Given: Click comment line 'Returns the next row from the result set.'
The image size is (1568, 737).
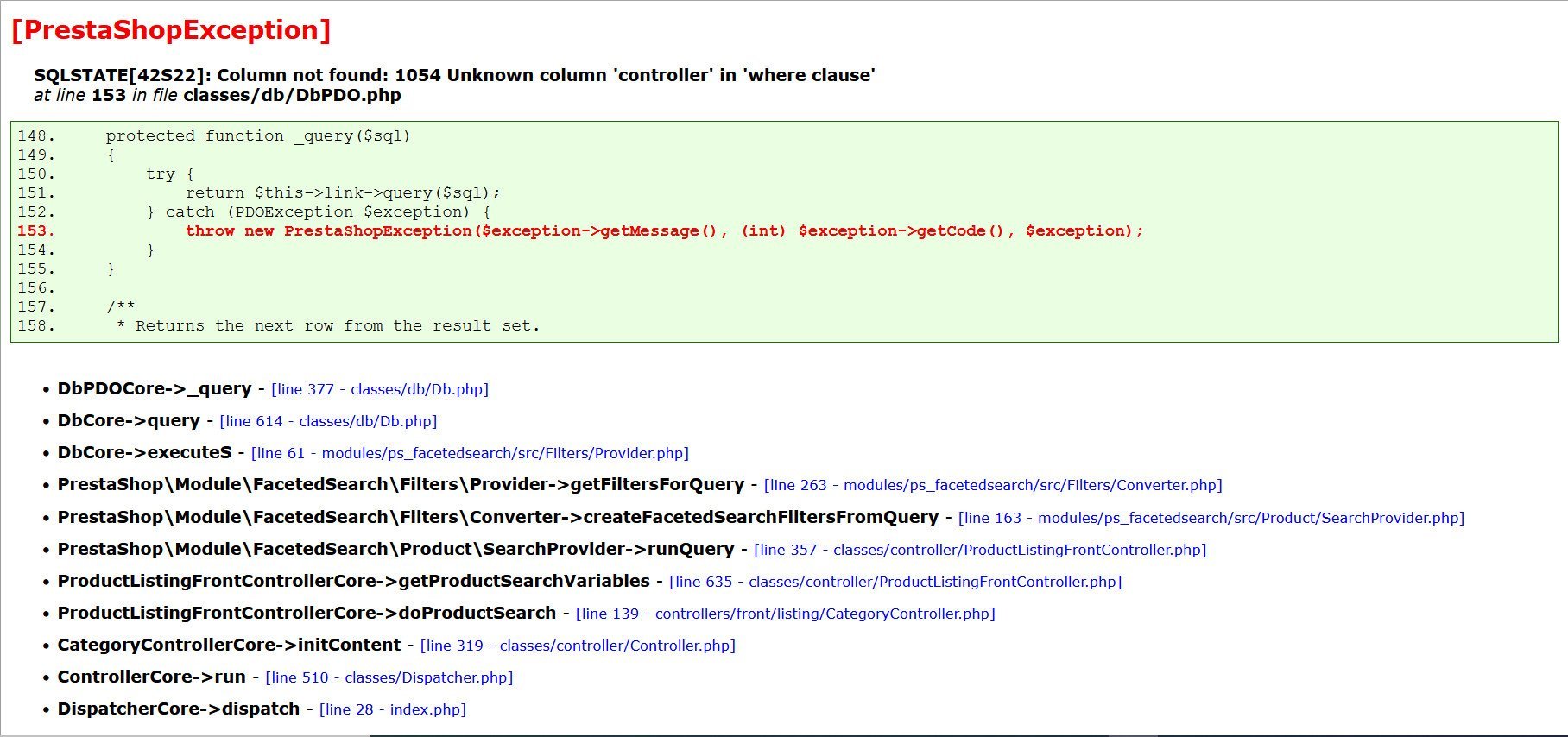Looking at the screenshot, I should click(x=279, y=326).
